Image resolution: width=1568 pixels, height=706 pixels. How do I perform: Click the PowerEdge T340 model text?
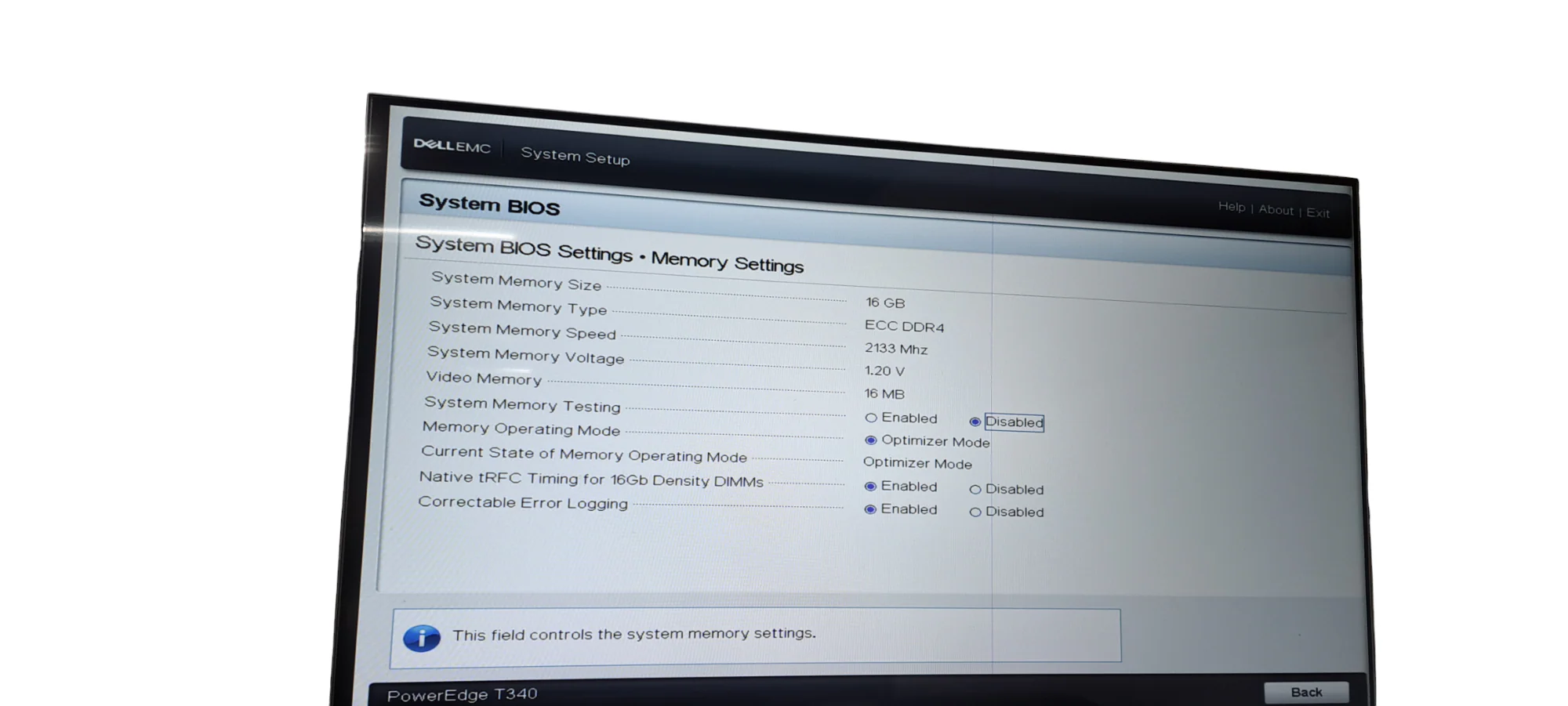point(463,695)
